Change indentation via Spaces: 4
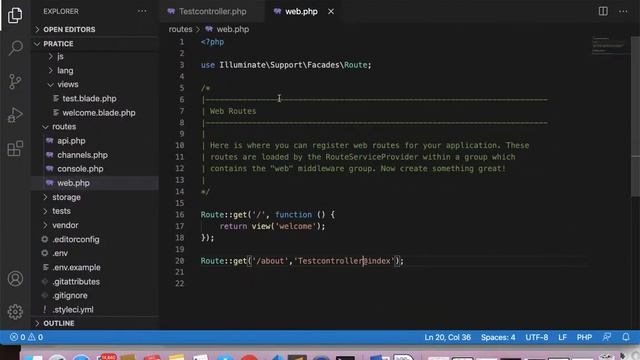This screenshot has width=640, height=360. (x=498, y=338)
